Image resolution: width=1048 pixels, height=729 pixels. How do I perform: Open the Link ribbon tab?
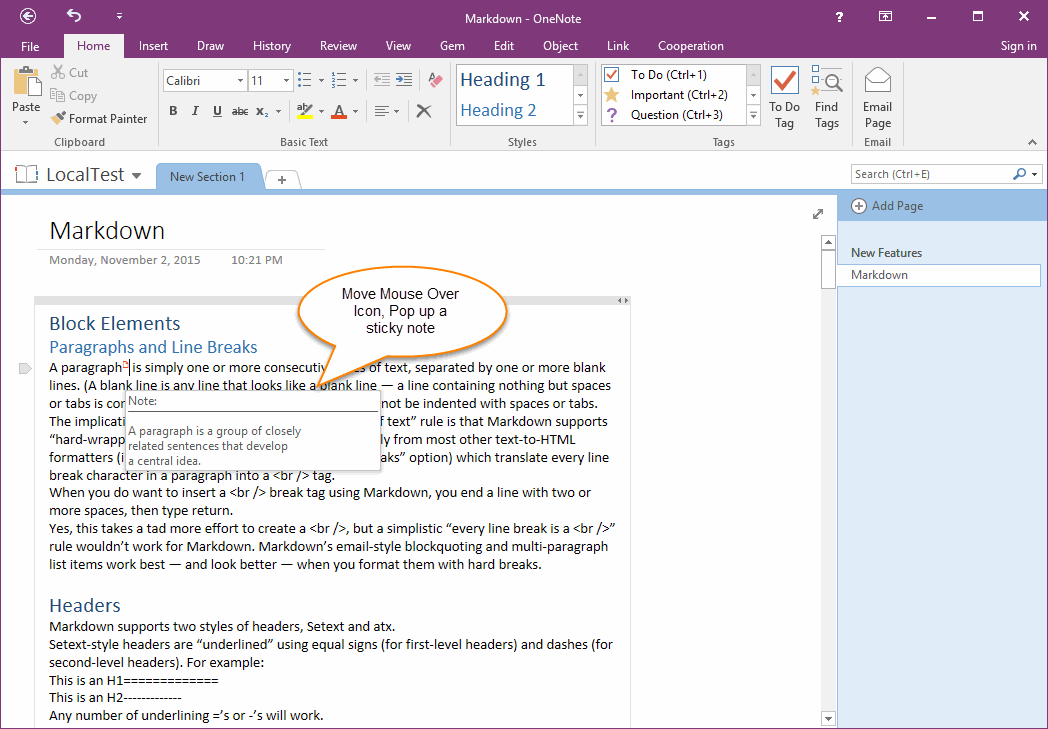click(x=618, y=46)
